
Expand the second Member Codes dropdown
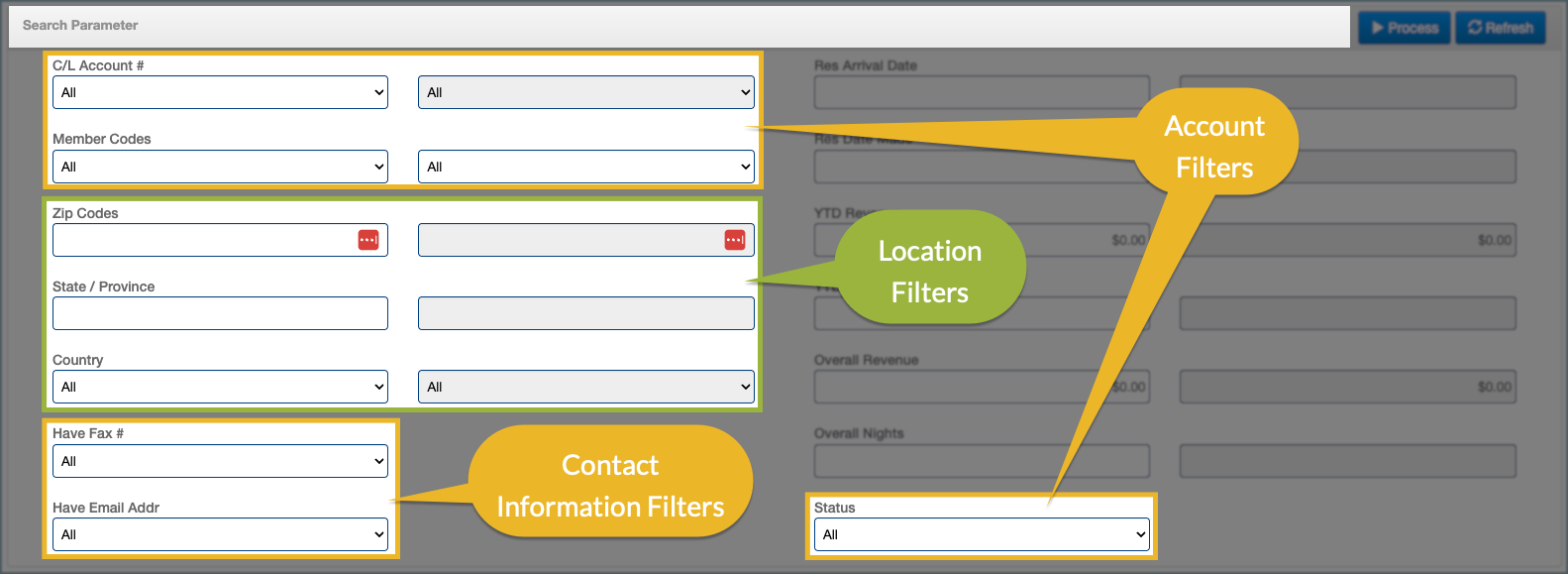[x=585, y=167]
